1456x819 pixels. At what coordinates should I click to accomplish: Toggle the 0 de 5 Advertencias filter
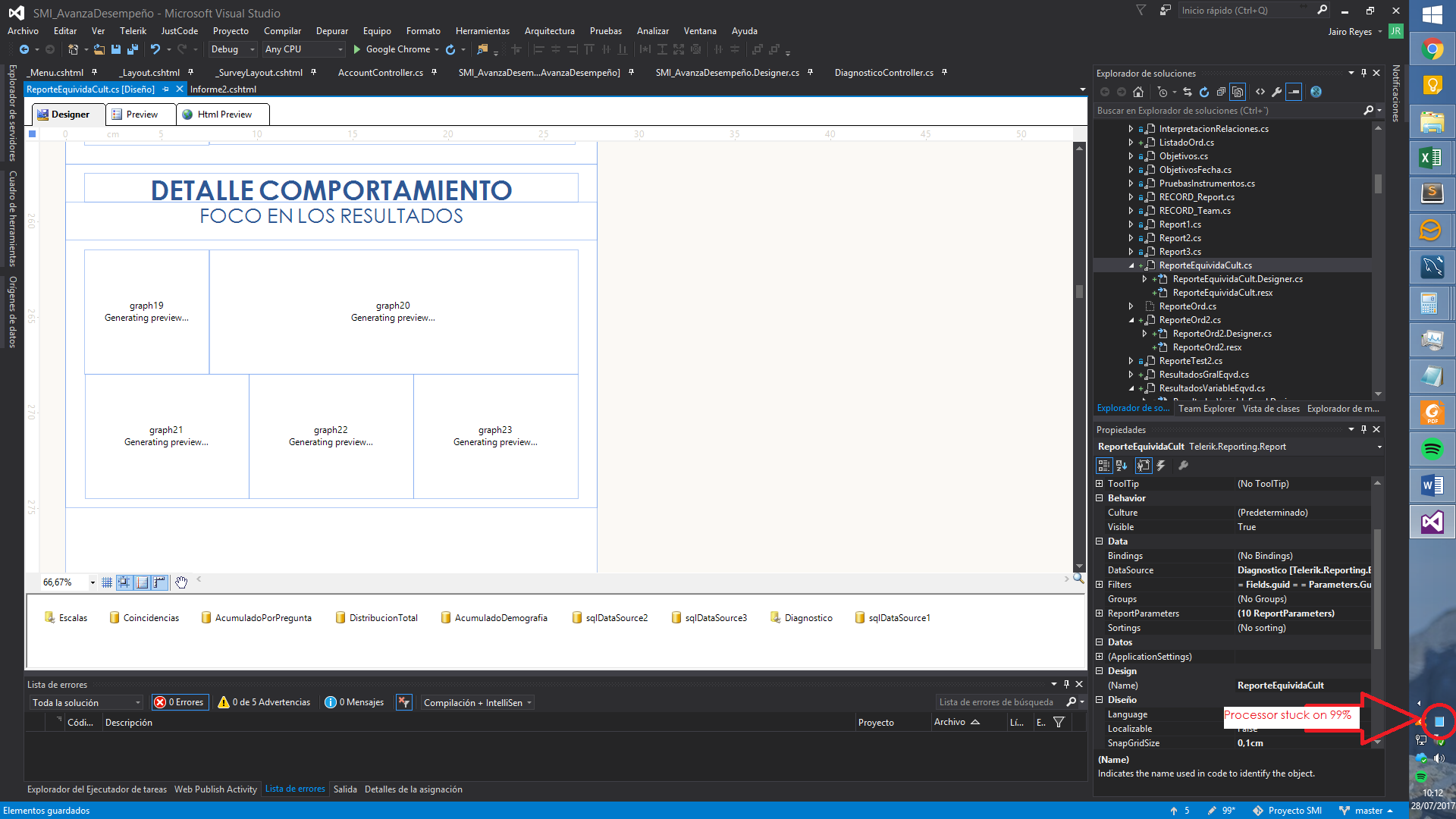pos(264,702)
